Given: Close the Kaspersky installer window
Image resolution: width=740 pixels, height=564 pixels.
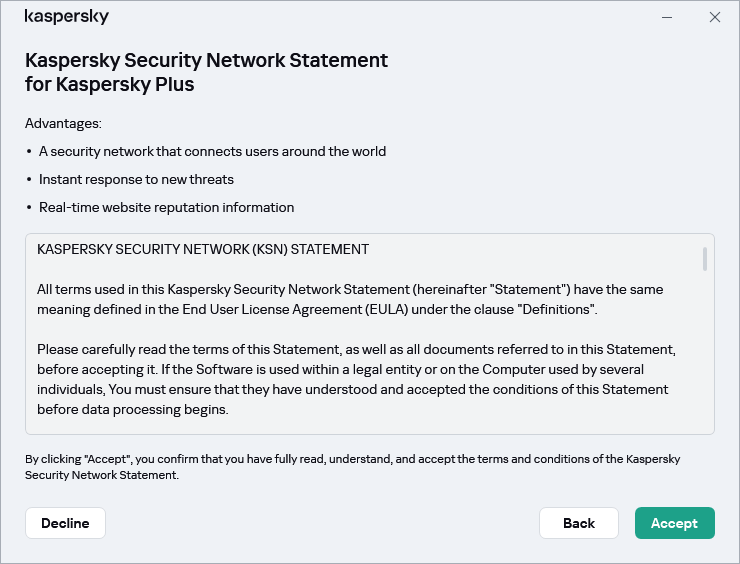Looking at the screenshot, I should click(714, 17).
